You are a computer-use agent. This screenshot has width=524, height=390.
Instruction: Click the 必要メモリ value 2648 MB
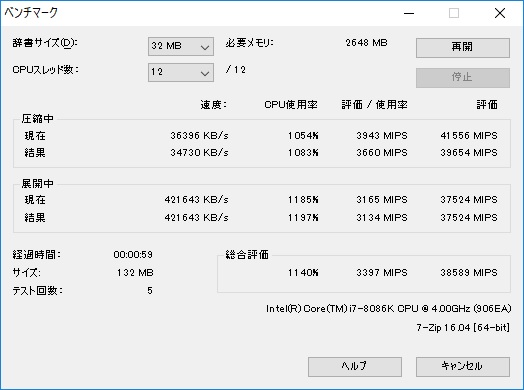click(x=367, y=43)
